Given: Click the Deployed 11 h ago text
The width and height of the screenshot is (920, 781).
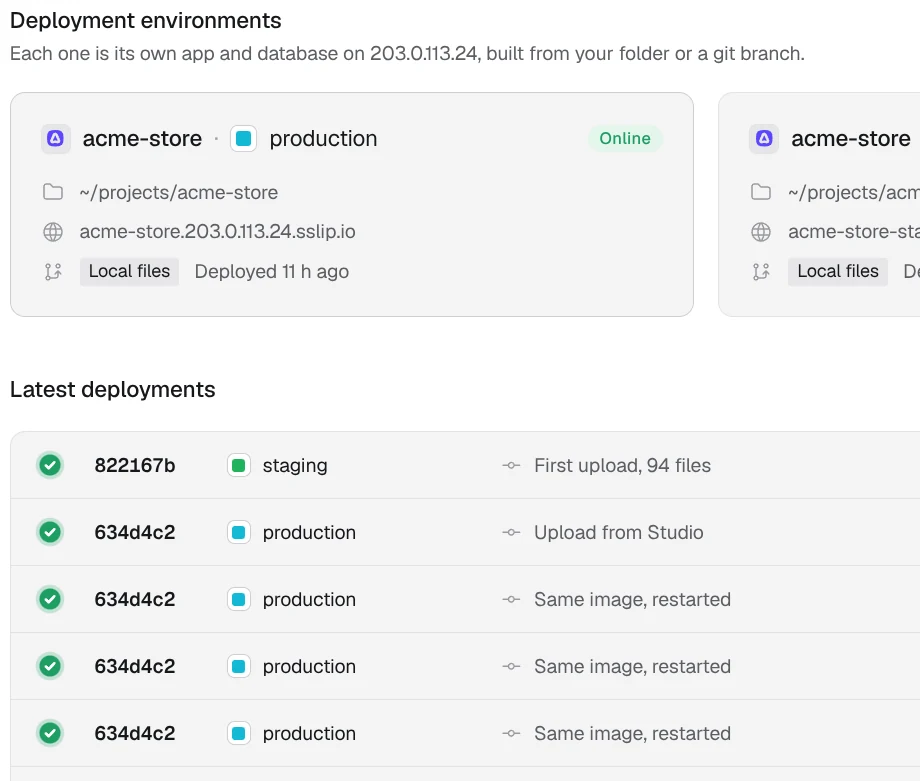Looking at the screenshot, I should click(x=272, y=272).
